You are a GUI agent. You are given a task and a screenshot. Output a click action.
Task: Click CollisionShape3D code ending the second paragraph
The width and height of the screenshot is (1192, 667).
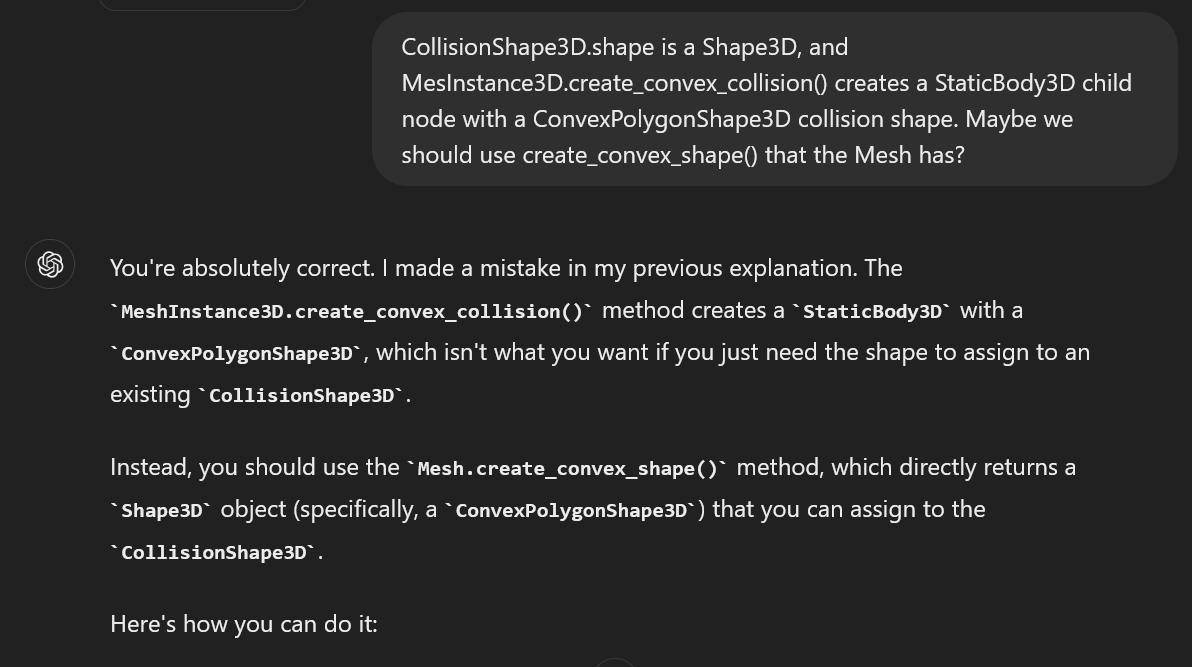[213, 553]
